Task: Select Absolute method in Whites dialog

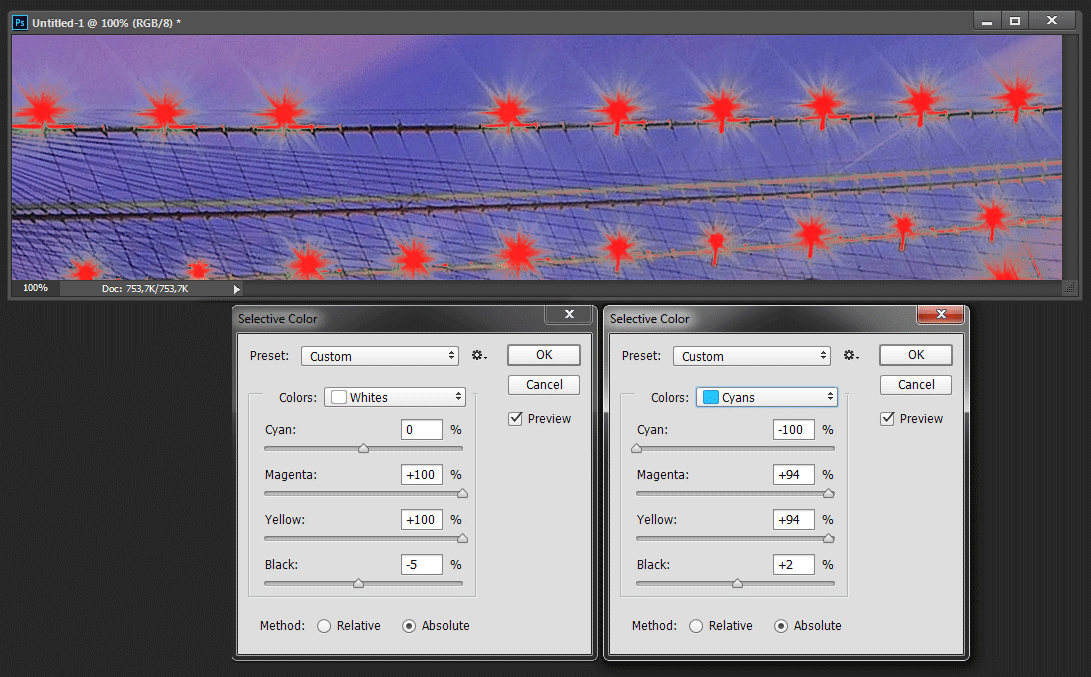Action: 409,626
